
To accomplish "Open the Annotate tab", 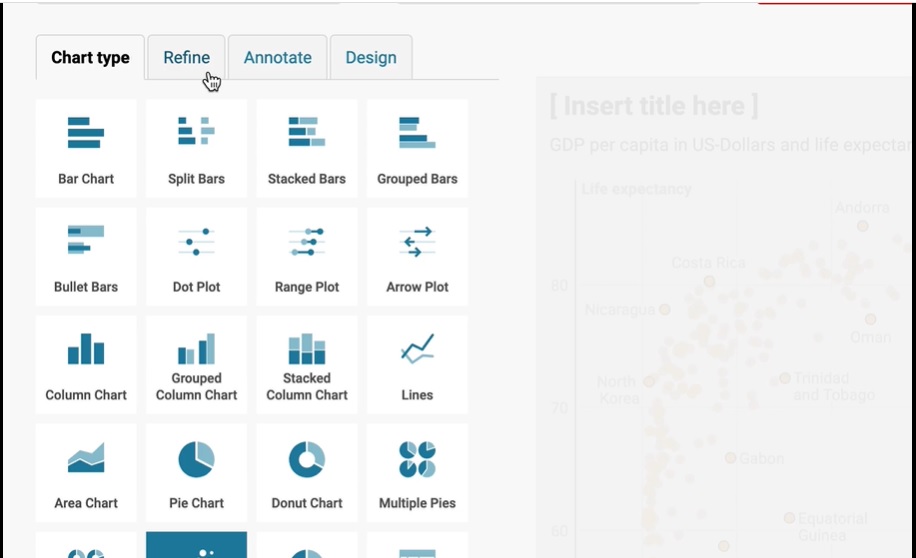I will click(x=277, y=57).
